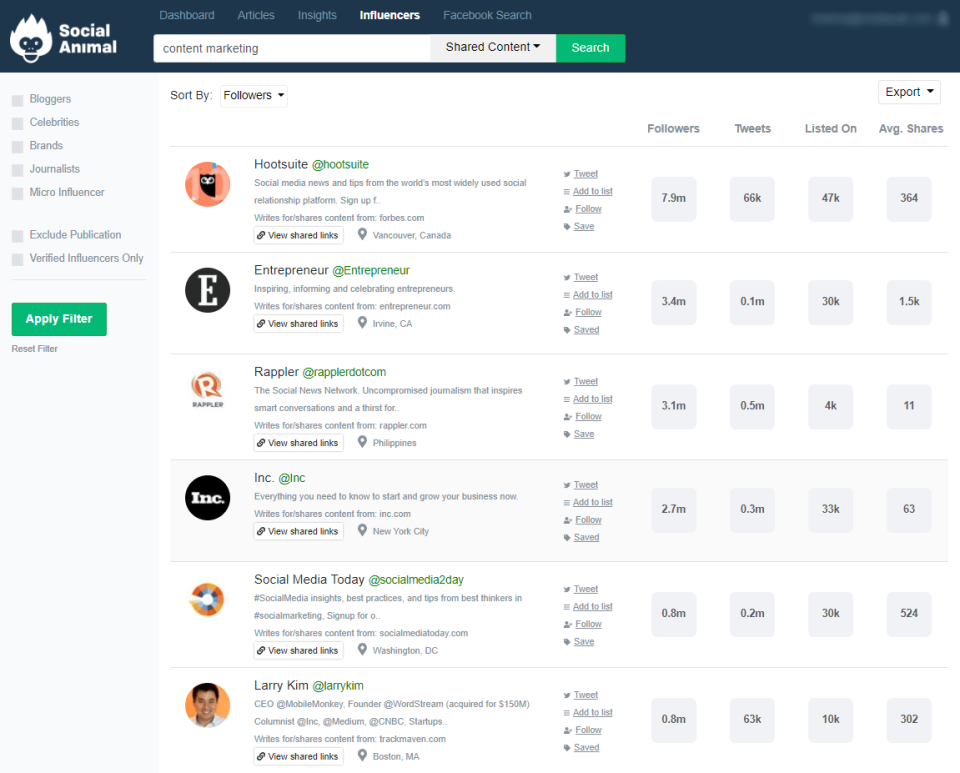The image size is (960, 773).
Task: Open the Insights section
Action: [317, 15]
